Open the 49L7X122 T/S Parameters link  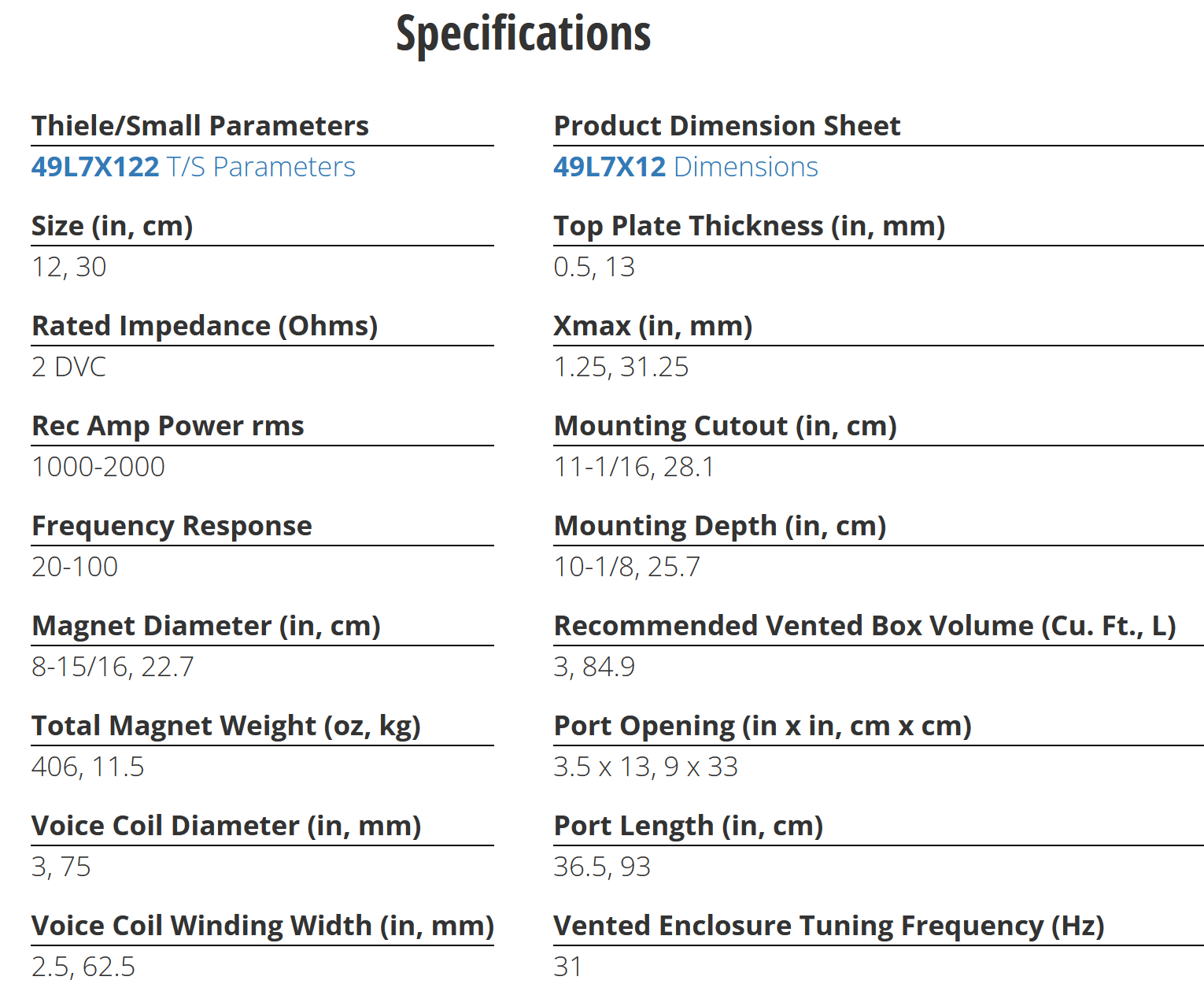[193, 167]
